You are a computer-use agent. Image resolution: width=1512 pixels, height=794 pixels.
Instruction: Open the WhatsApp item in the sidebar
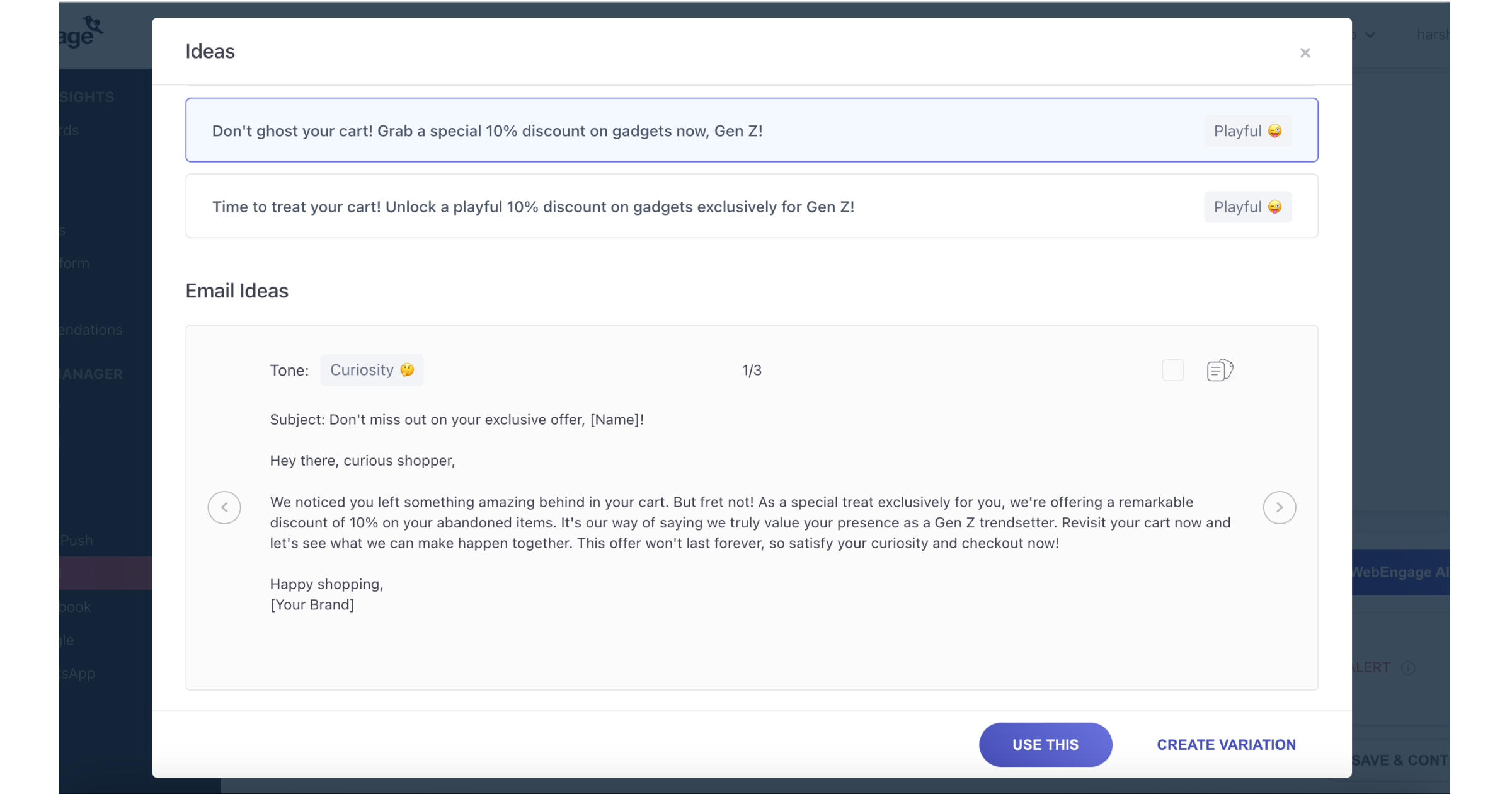77,673
